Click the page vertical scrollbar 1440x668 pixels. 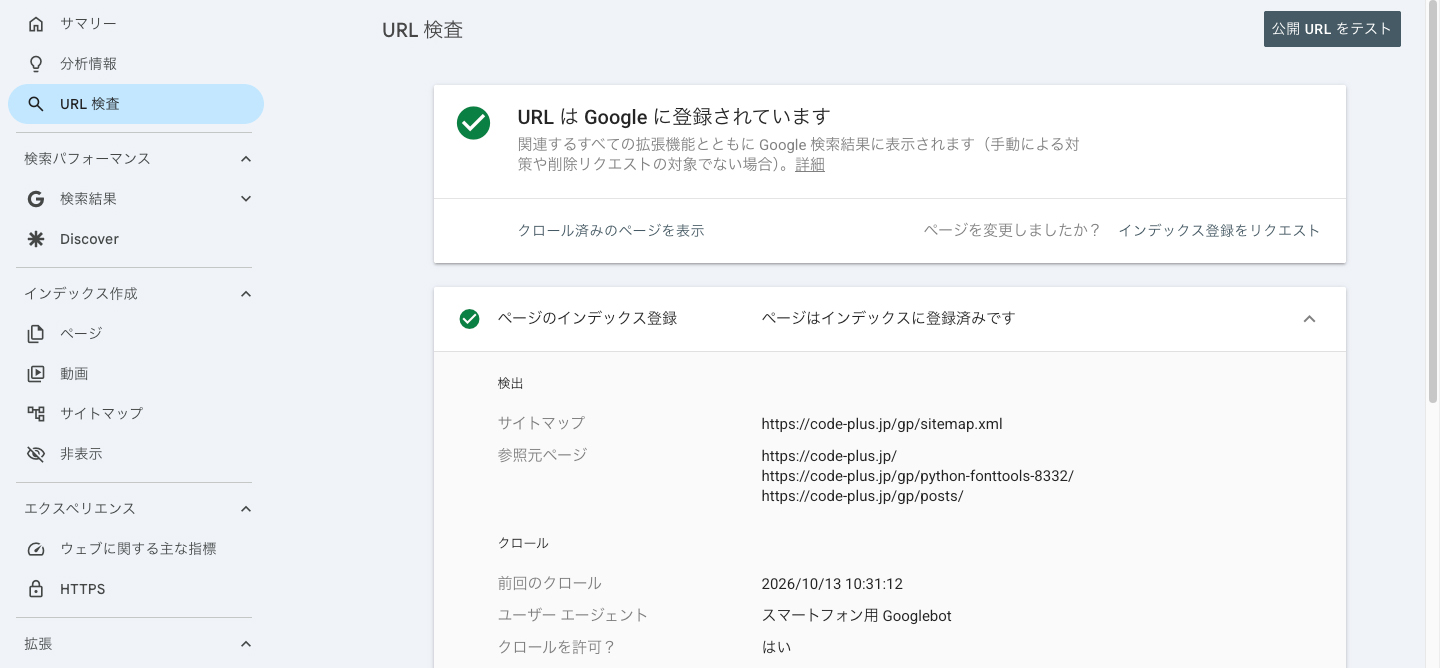tap(1433, 200)
